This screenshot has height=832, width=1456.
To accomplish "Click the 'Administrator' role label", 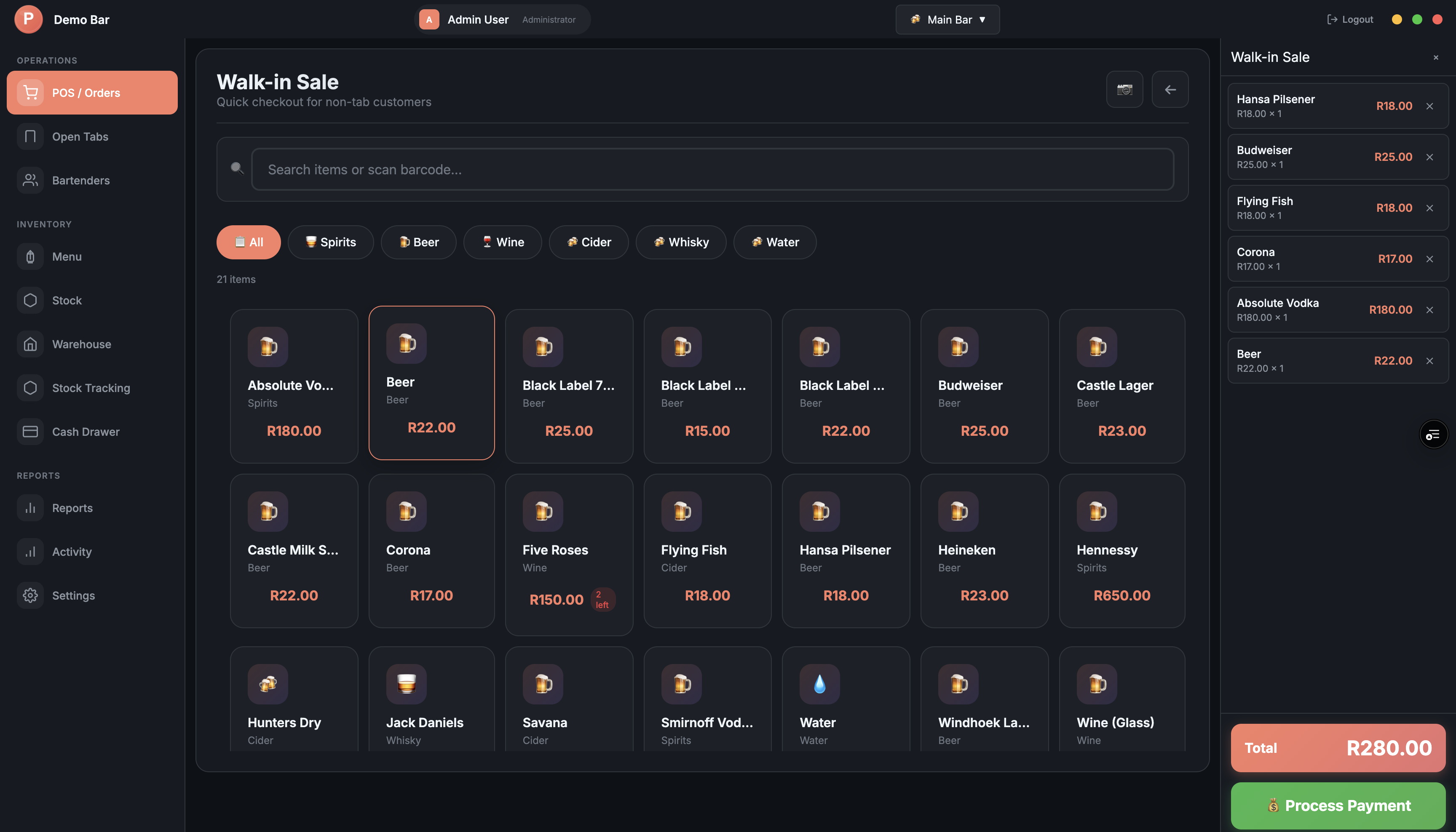I will (548, 19).
